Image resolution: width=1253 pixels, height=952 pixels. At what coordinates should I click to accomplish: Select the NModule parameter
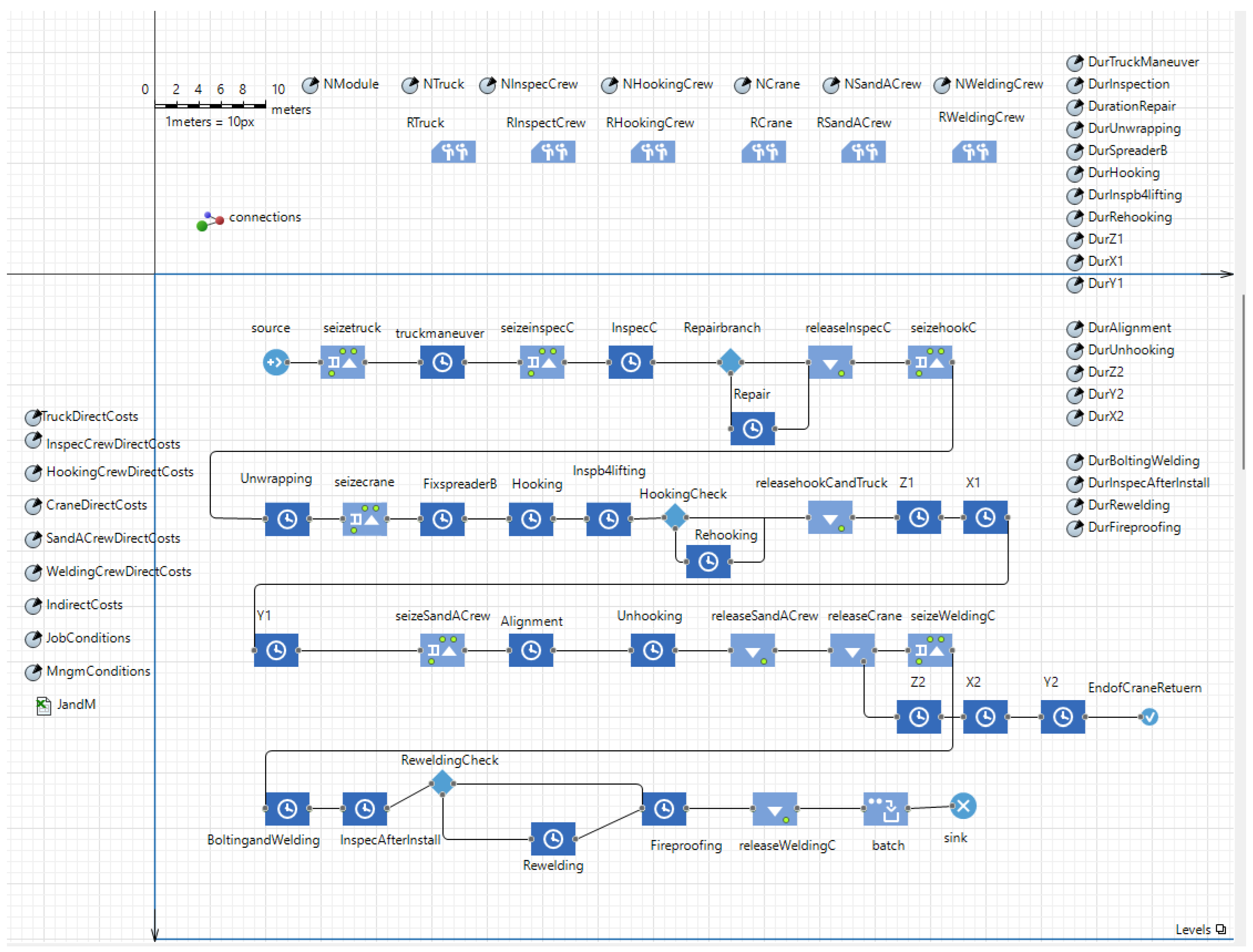click(310, 86)
